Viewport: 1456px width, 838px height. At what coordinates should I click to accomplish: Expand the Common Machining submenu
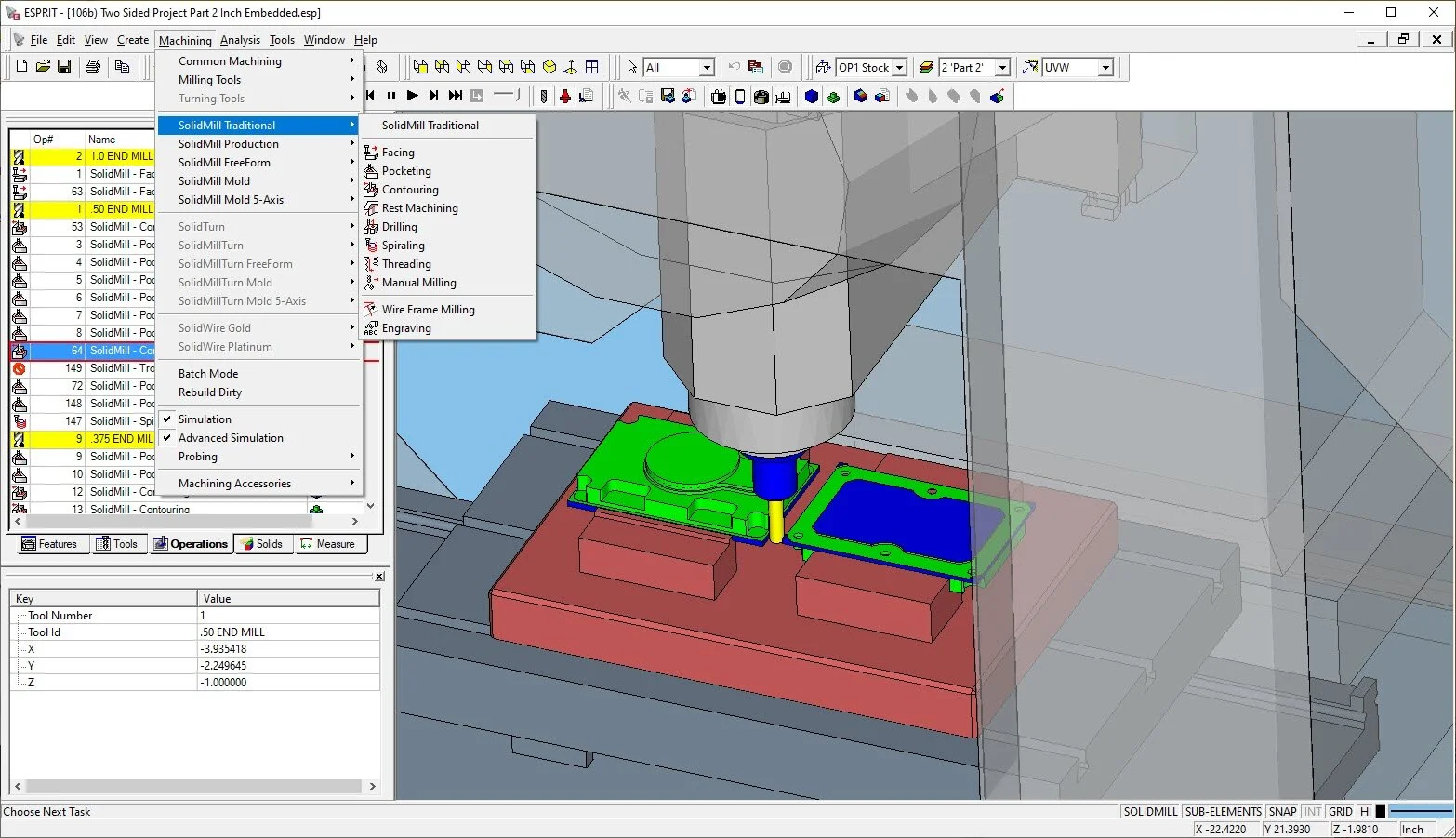258,61
